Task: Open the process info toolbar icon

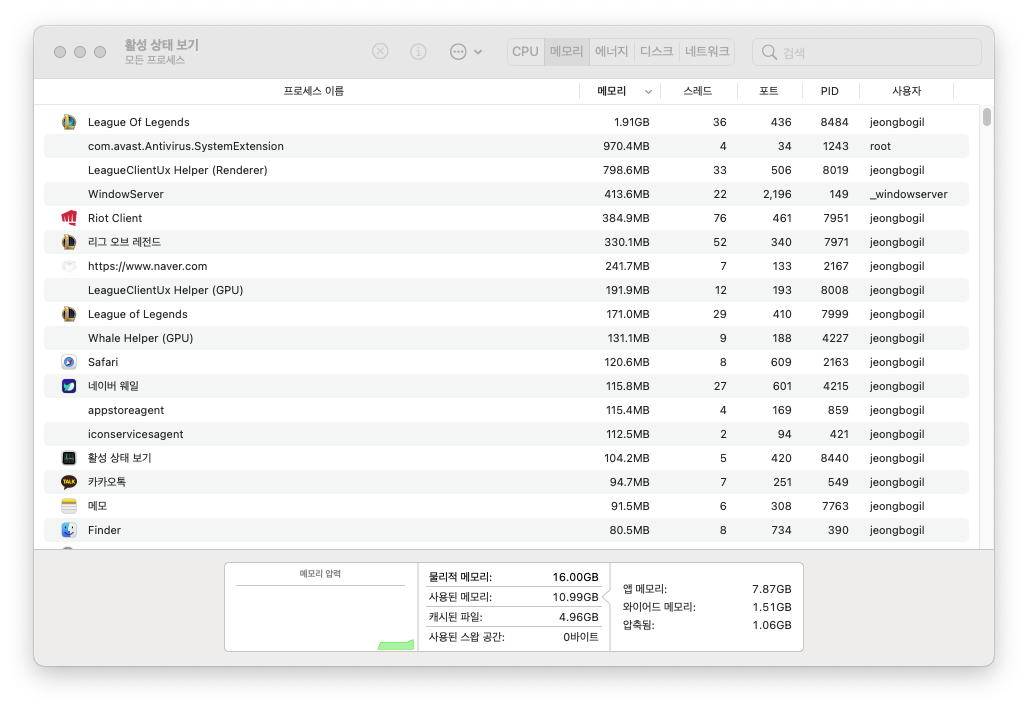Action: (418, 51)
